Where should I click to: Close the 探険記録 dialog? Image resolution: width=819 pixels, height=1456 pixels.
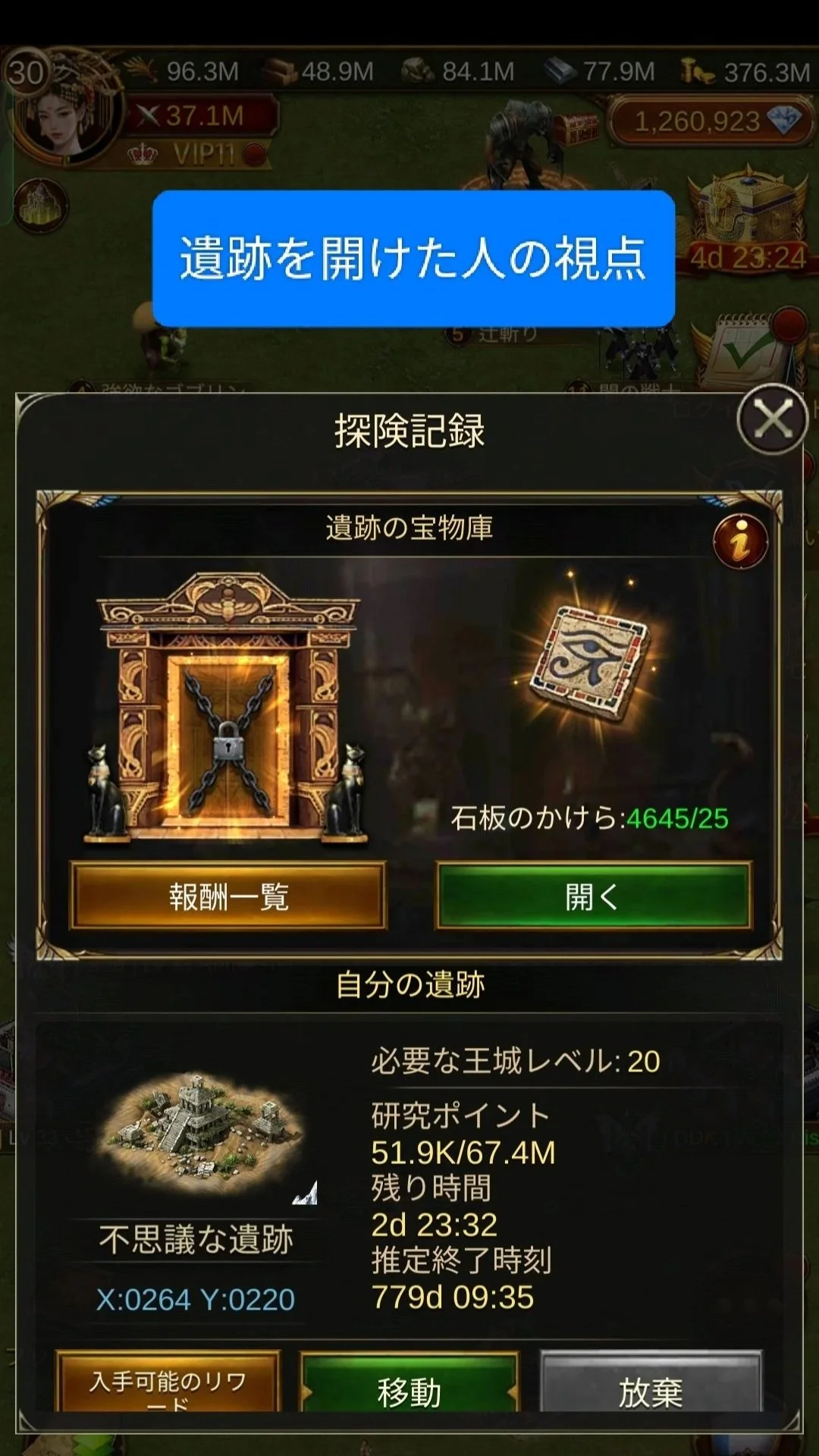tap(771, 419)
